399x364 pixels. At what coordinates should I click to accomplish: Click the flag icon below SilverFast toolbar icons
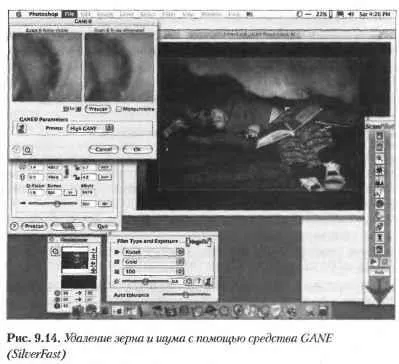pos(374,262)
